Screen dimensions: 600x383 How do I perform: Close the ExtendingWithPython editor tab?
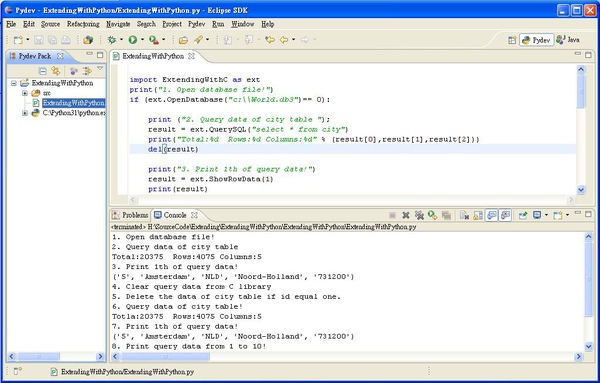191,56
